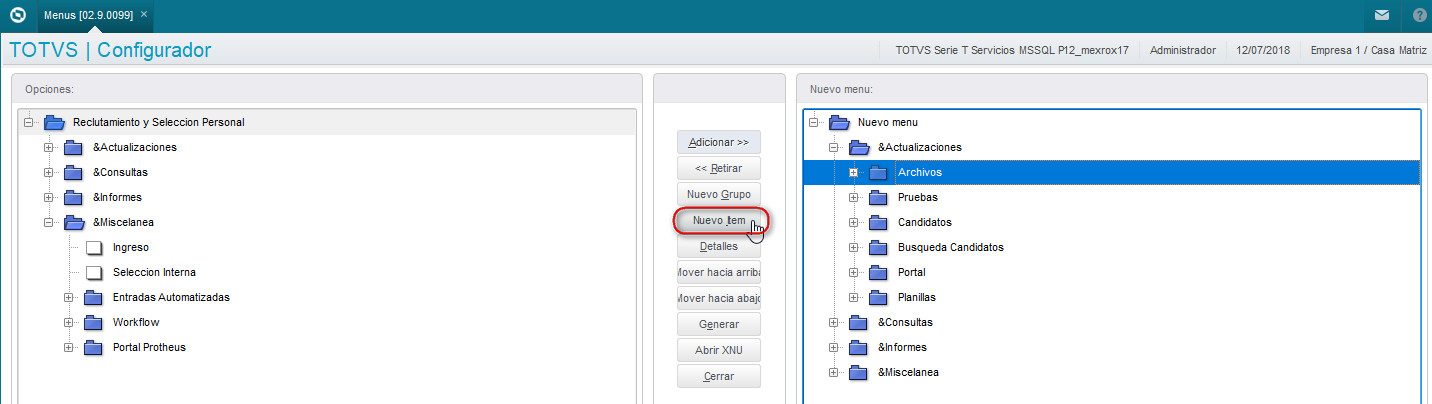Click Mover hacia abajo button
Image resolution: width=1432 pixels, height=404 pixels.
coord(719,298)
